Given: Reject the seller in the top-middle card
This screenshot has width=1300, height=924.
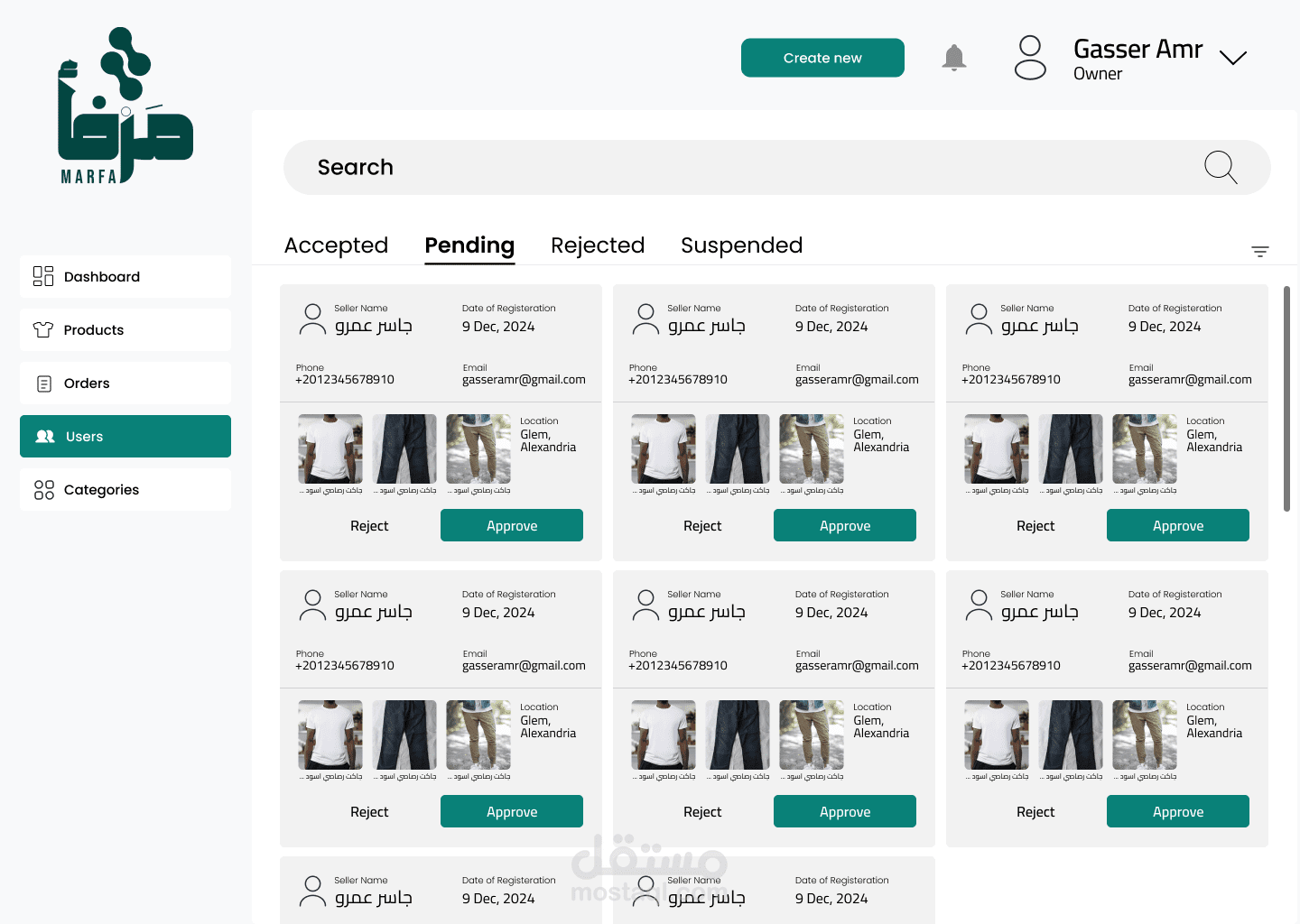Looking at the screenshot, I should tap(702, 526).
